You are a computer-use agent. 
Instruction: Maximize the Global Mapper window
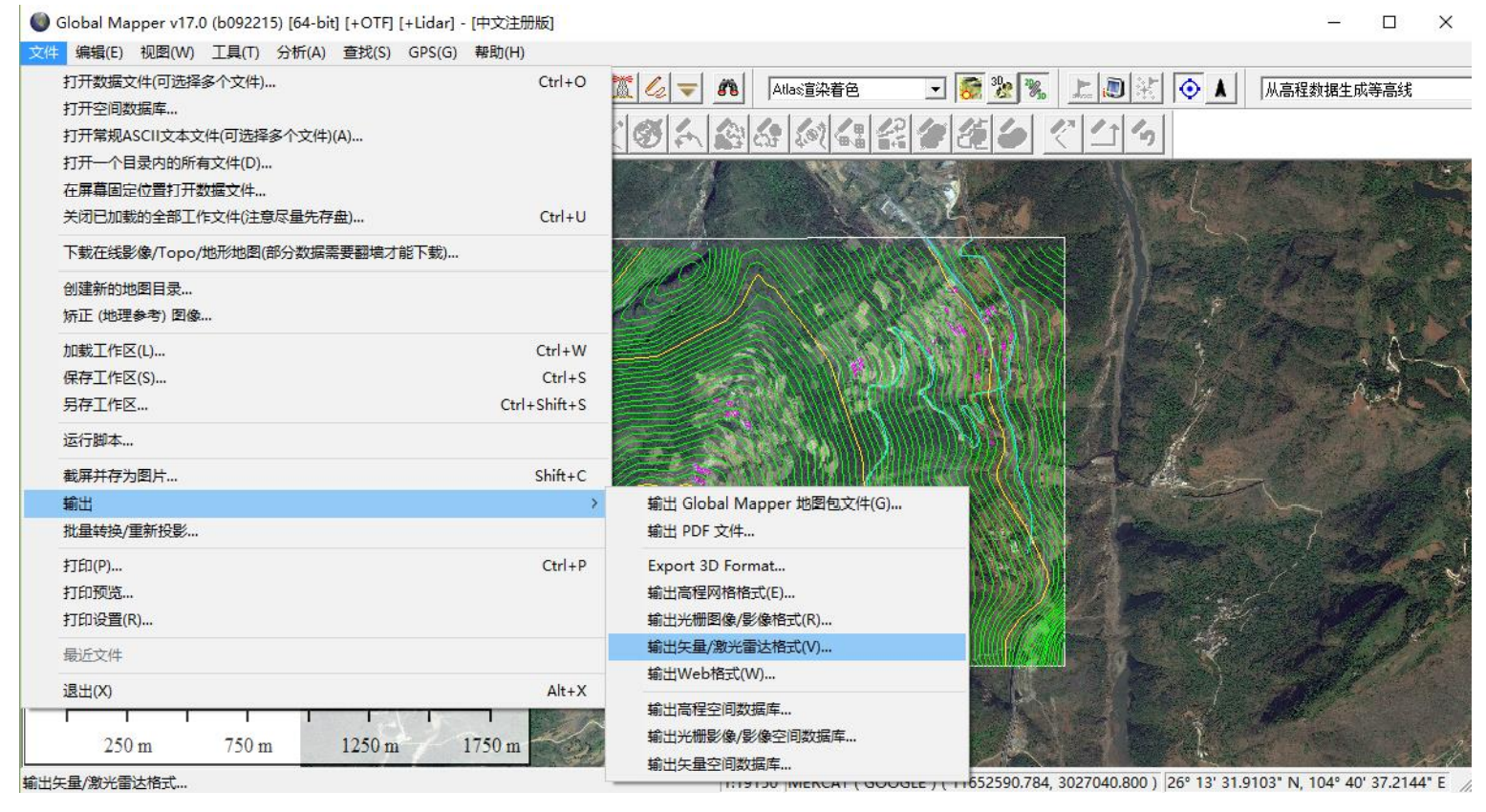click(x=1389, y=22)
